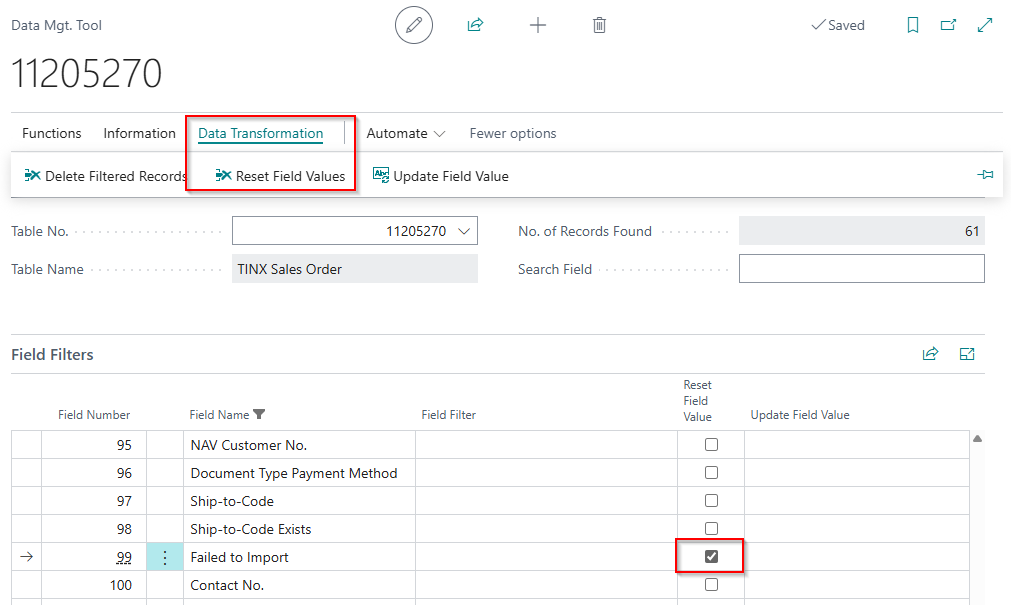
Task: Toggle Reset checkbox for Ship-to-Code Exists
Action: 711,528
